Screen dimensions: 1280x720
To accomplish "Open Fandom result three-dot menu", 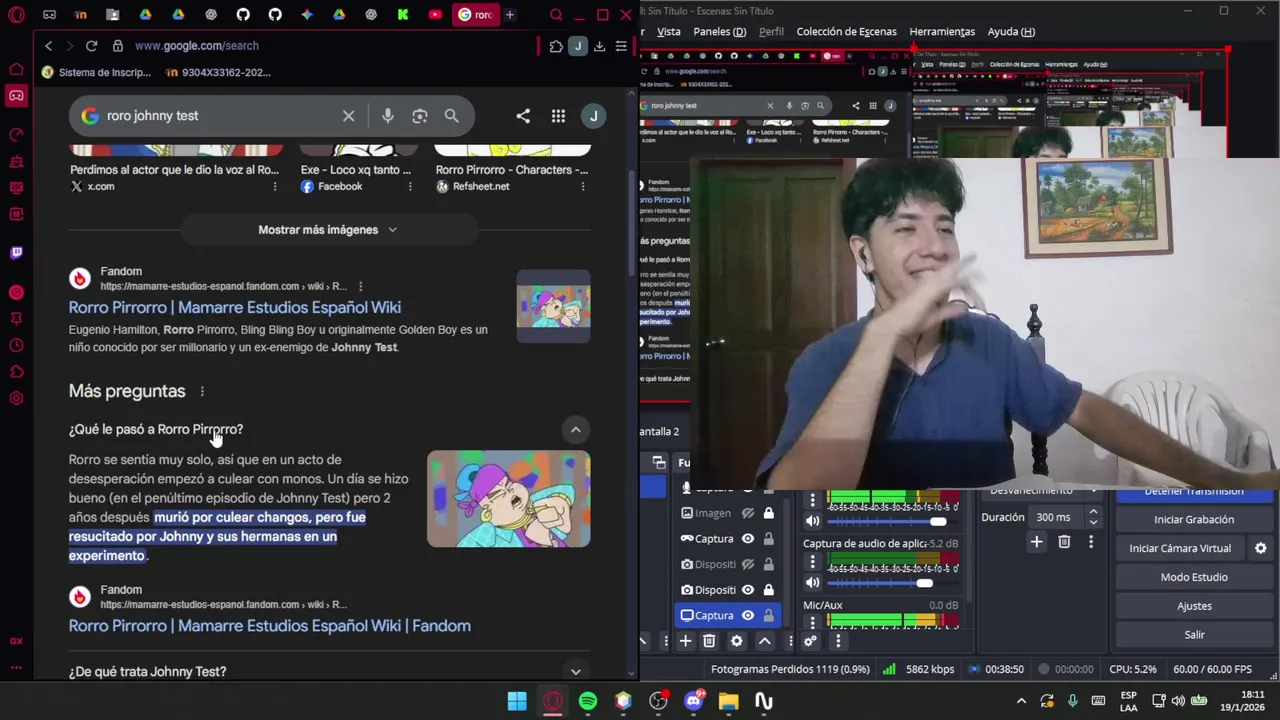I will [x=360, y=287].
